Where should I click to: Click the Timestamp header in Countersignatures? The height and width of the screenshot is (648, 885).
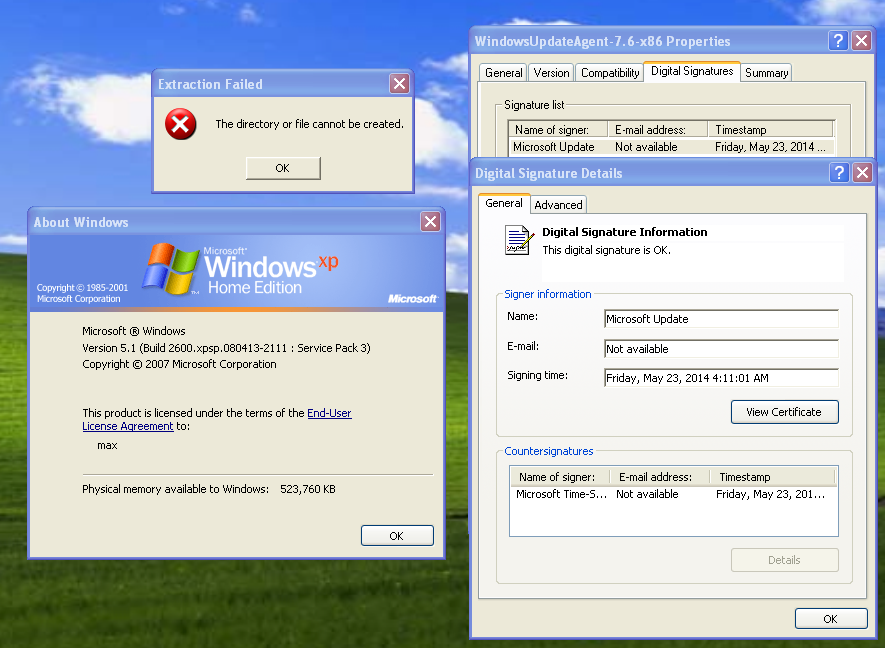772,477
